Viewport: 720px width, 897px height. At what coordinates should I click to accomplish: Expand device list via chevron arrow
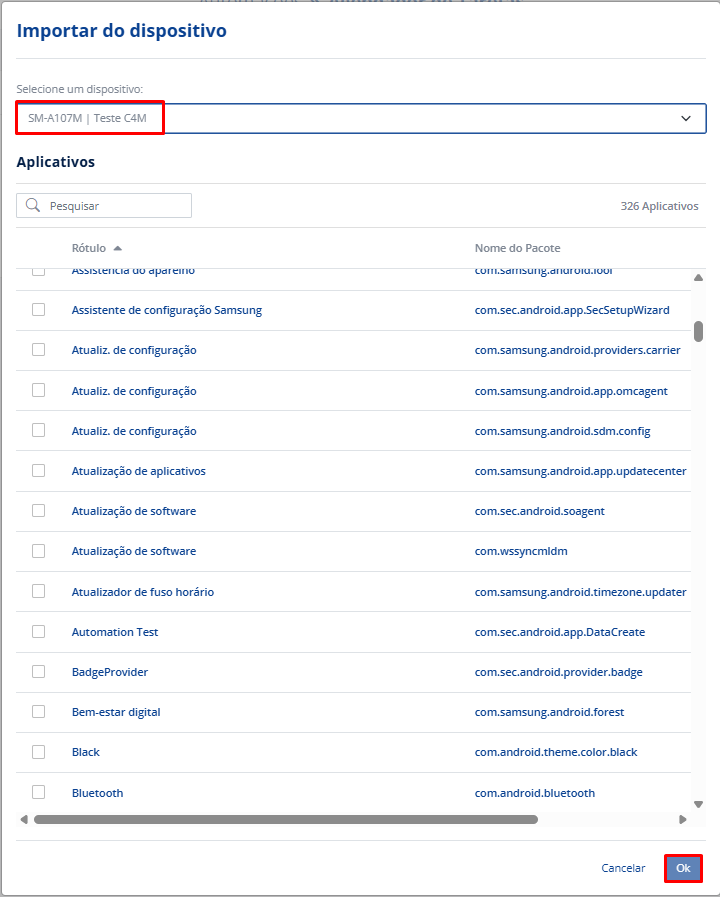pos(686,118)
